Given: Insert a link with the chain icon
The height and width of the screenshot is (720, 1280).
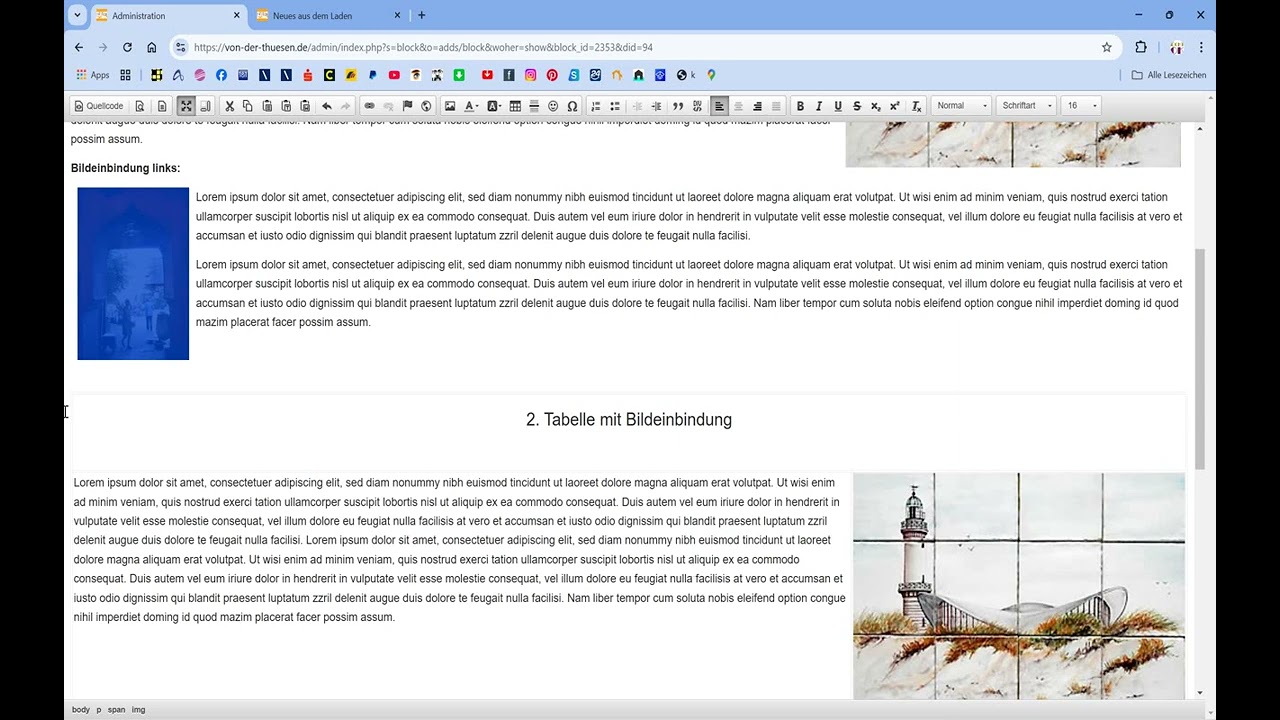Looking at the screenshot, I should [x=369, y=106].
